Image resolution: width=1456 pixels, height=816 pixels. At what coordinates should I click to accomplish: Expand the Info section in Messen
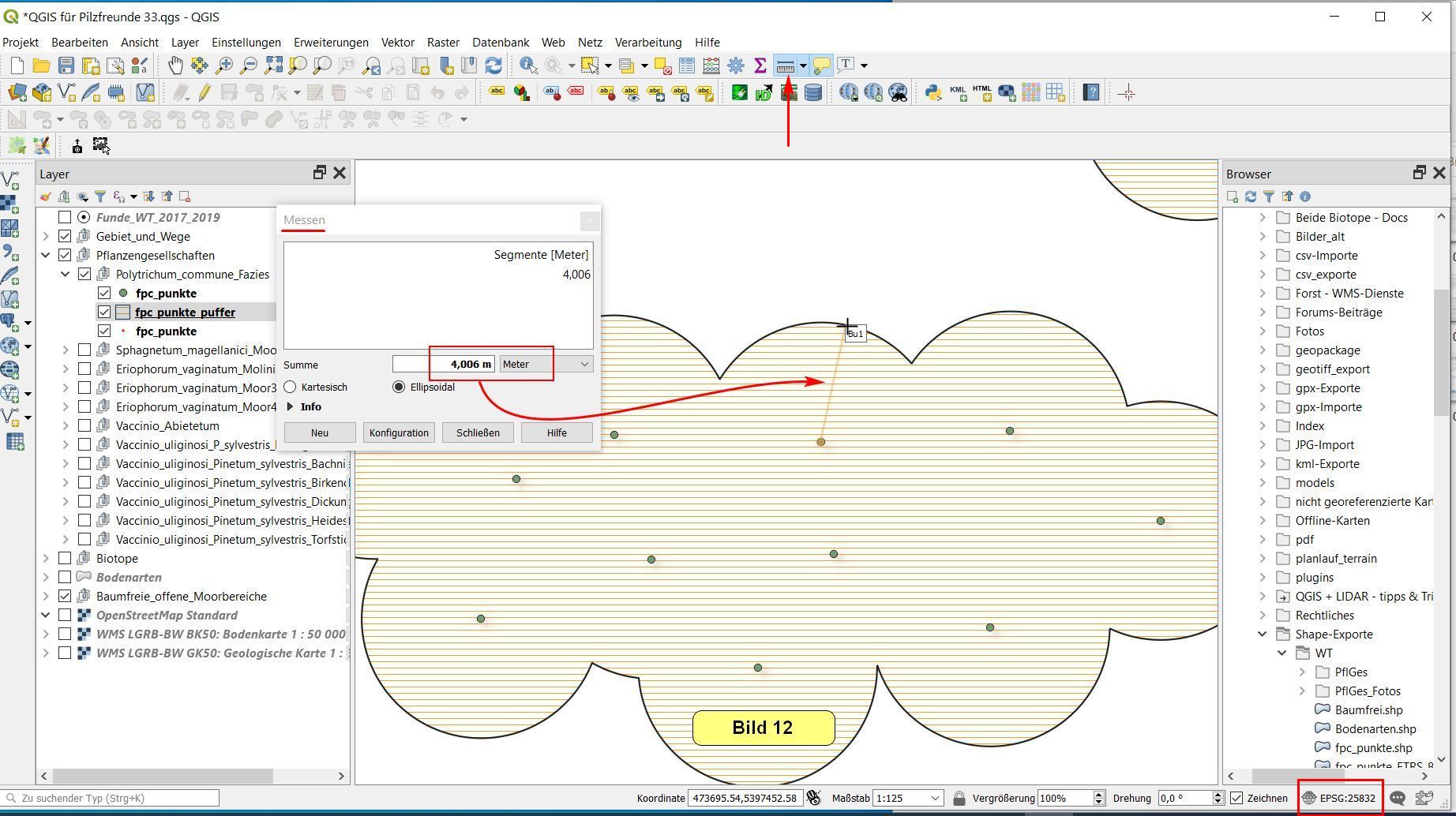(291, 406)
